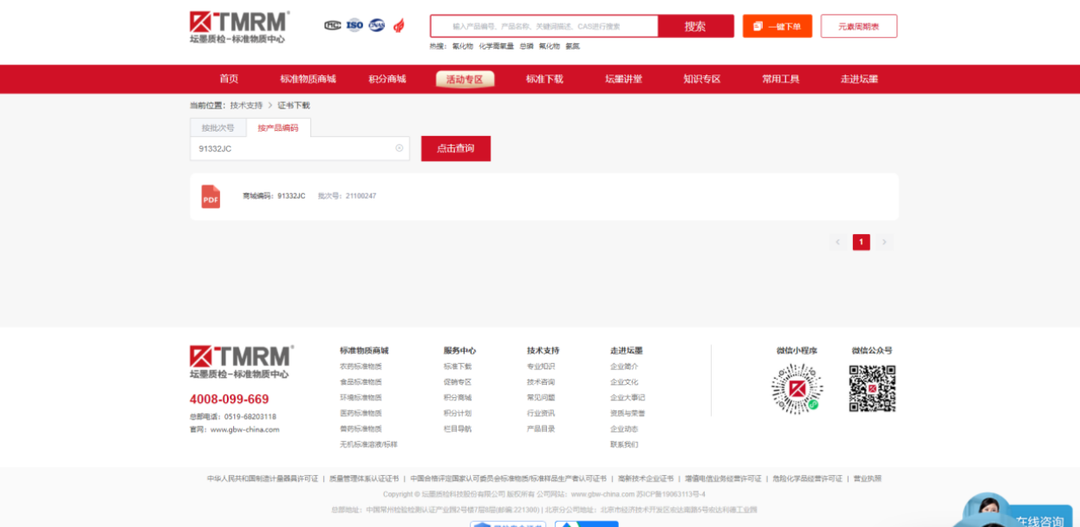Click the CNAS certification icon
Screen dimensions: 1080x527
[377, 25]
